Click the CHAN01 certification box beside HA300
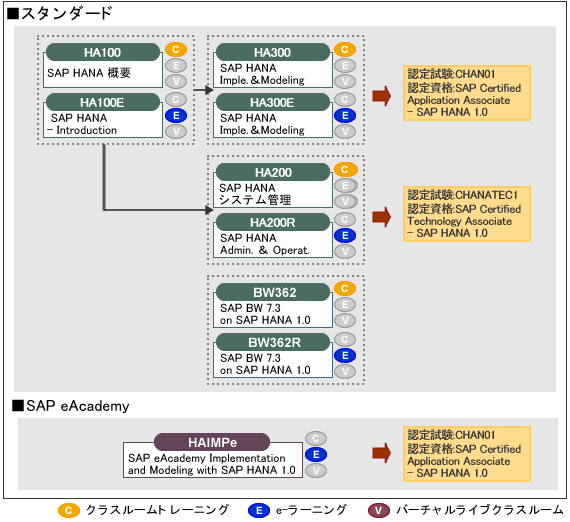Image resolution: width=570 pixels, height=522 pixels. (x=467, y=93)
